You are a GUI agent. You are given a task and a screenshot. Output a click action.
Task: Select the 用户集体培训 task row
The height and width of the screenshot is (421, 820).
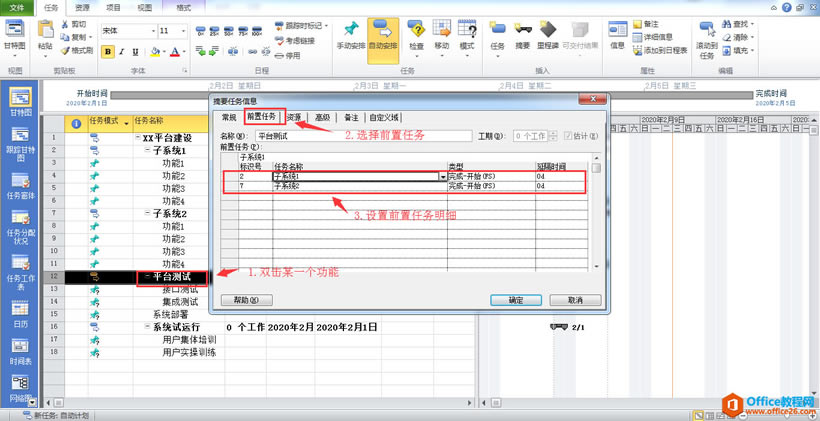pos(189,340)
